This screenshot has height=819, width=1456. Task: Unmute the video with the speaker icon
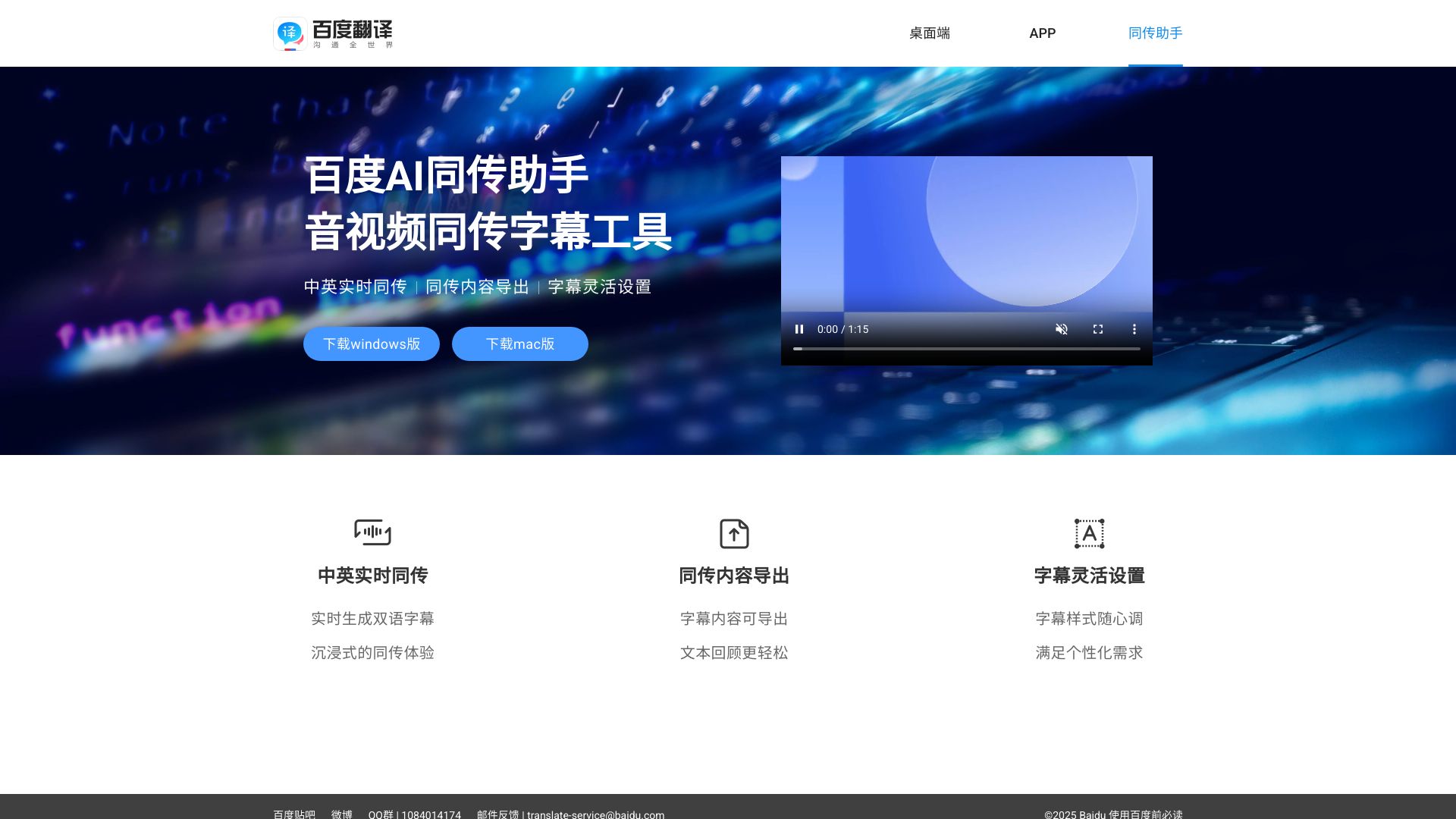(x=1062, y=329)
